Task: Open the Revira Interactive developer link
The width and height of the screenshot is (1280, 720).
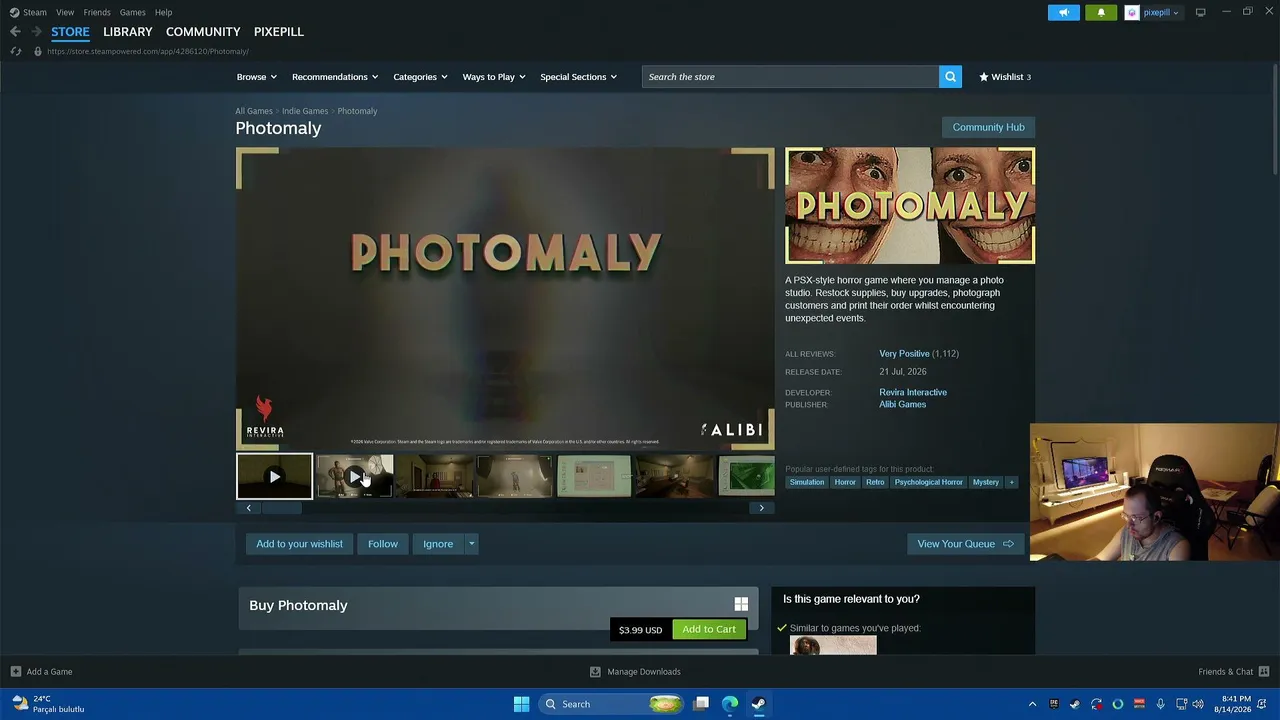Action: 913,392
